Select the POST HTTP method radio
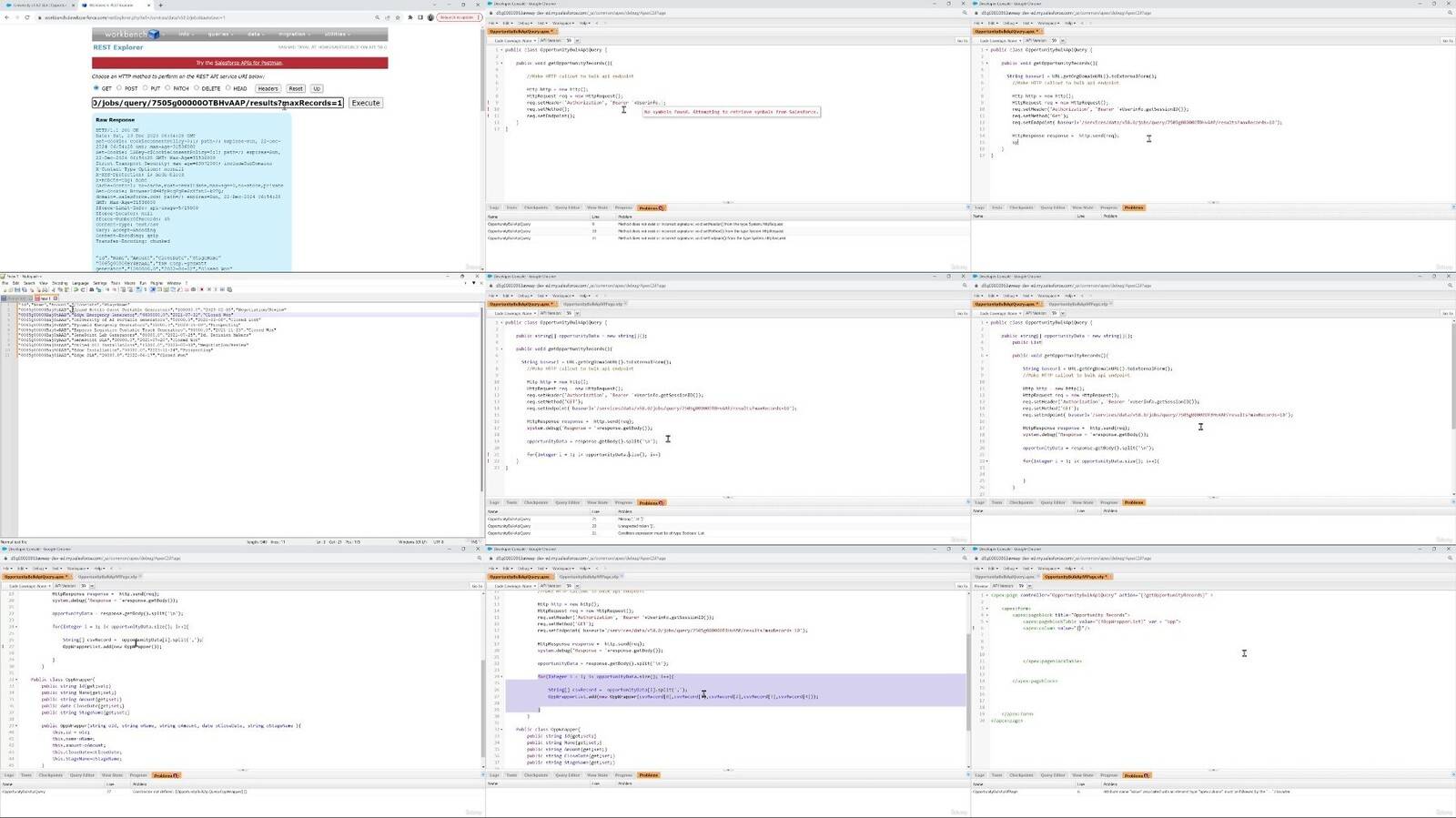The image size is (1456, 818). pos(118,88)
